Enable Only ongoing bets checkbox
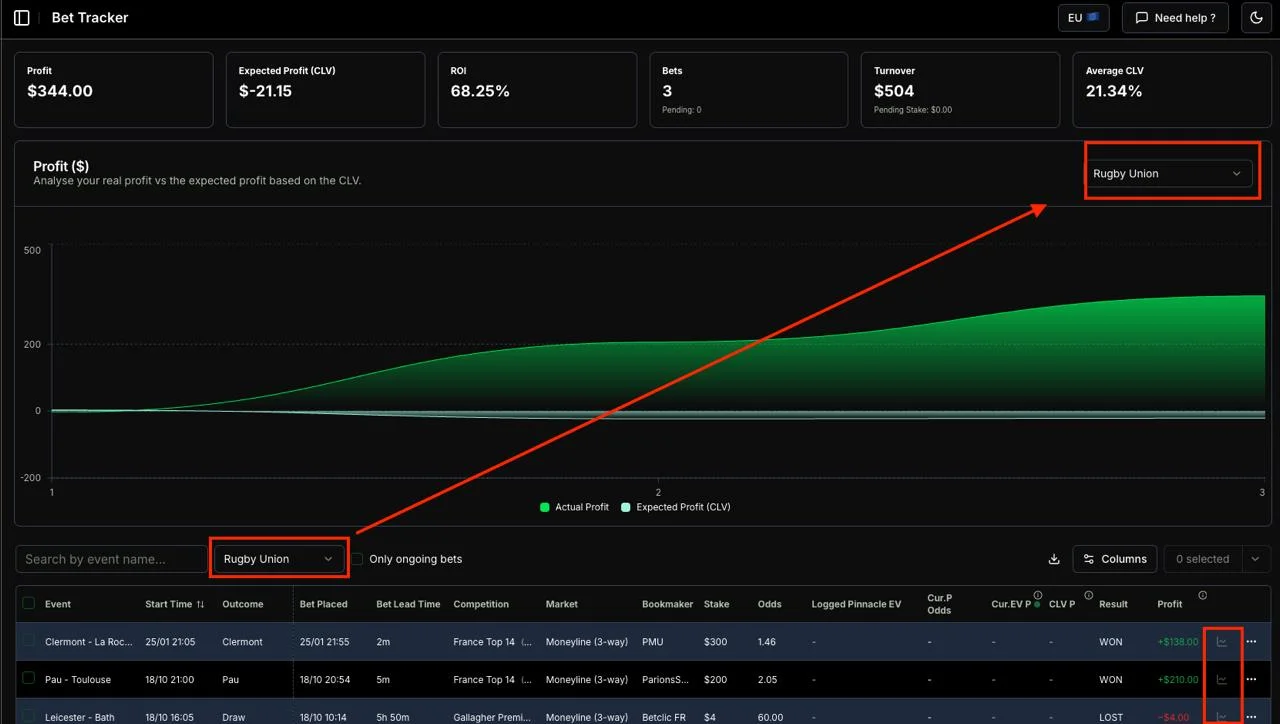Screen dimensions: 1280x724 (357, 559)
